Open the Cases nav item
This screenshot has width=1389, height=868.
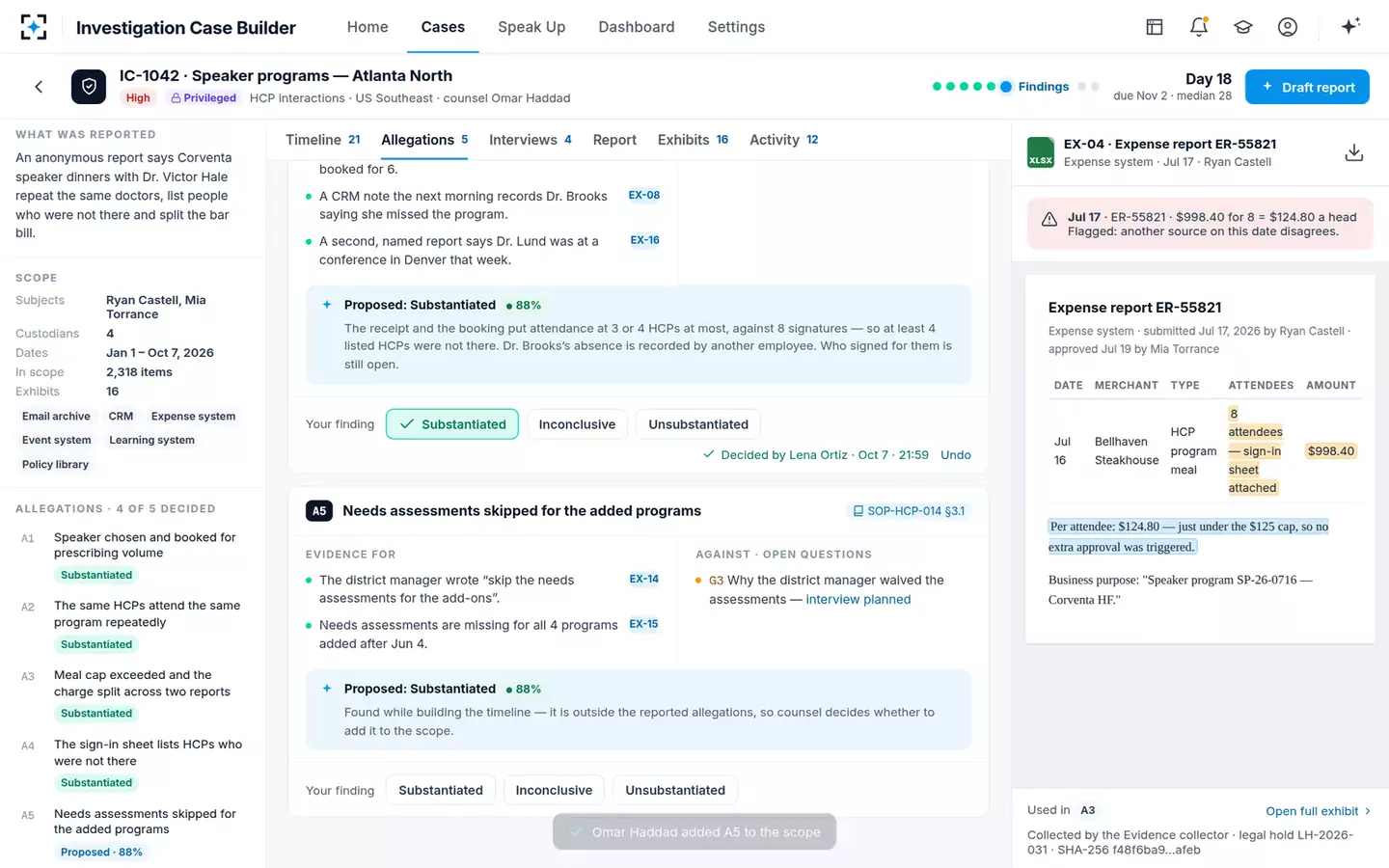[443, 27]
